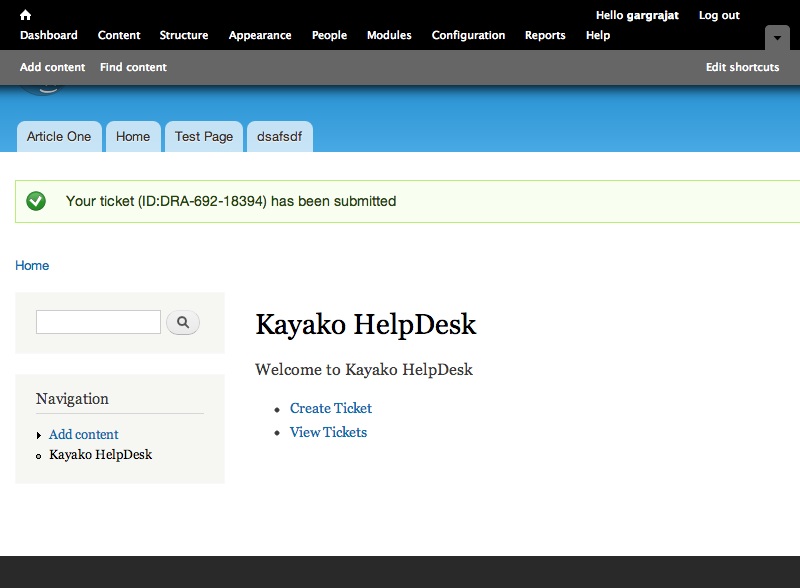Click the green checkmark status icon
Viewport: 800px width, 588px height.
click(x=36, y=201)
